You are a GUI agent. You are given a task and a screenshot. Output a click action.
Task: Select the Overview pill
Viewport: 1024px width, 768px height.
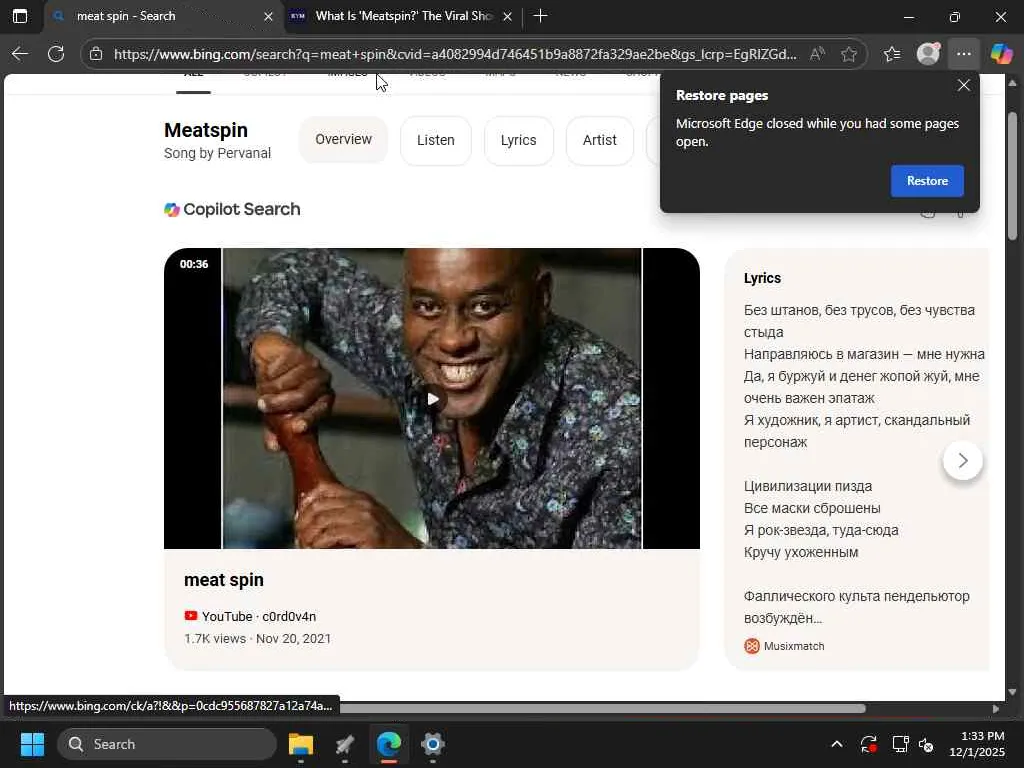tap(344, 140)
